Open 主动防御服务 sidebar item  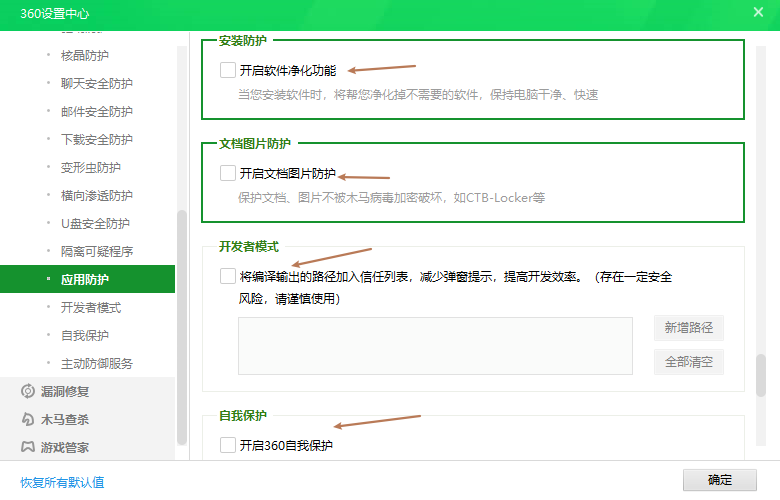(97, 364)
